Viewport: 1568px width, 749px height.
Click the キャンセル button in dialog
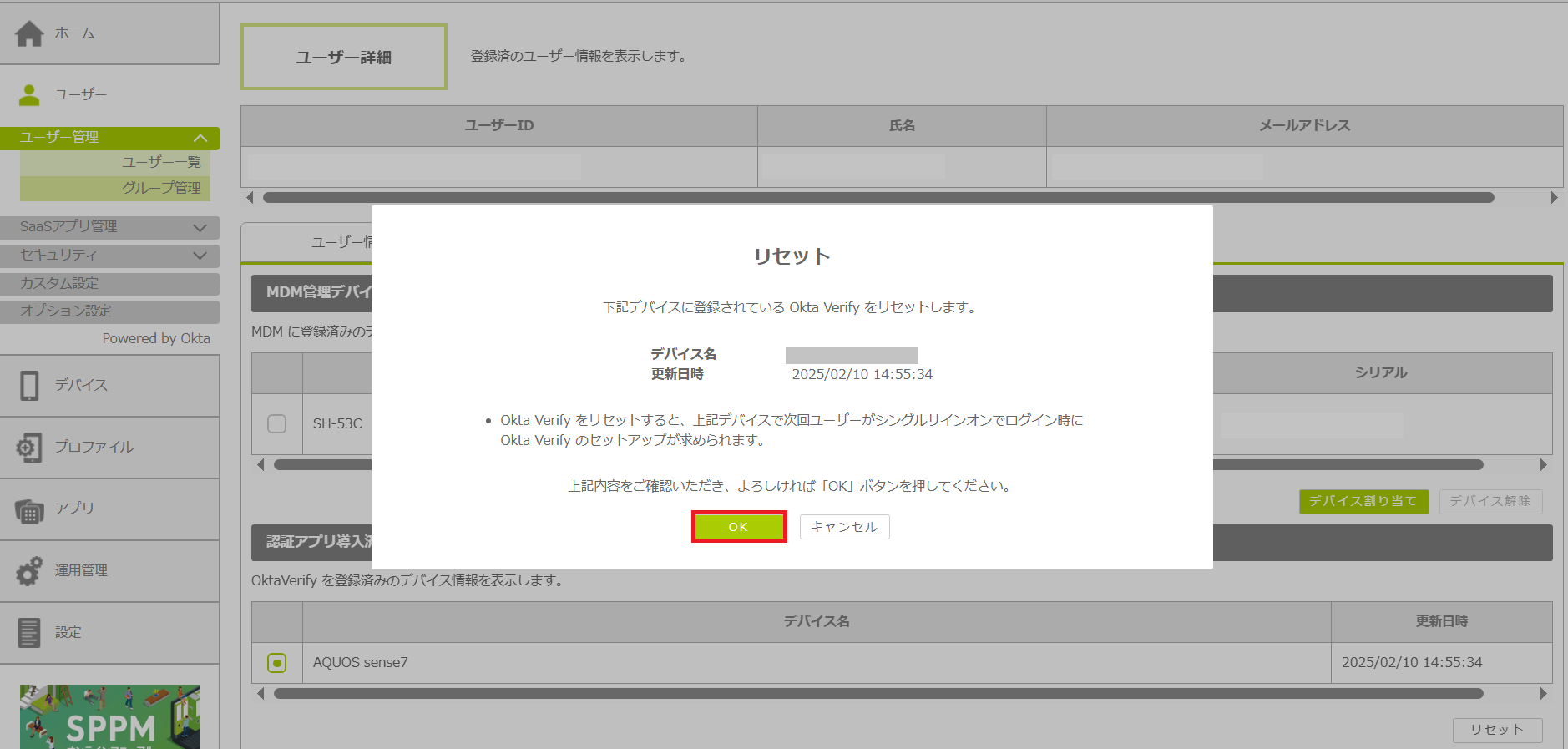[844, 527]
